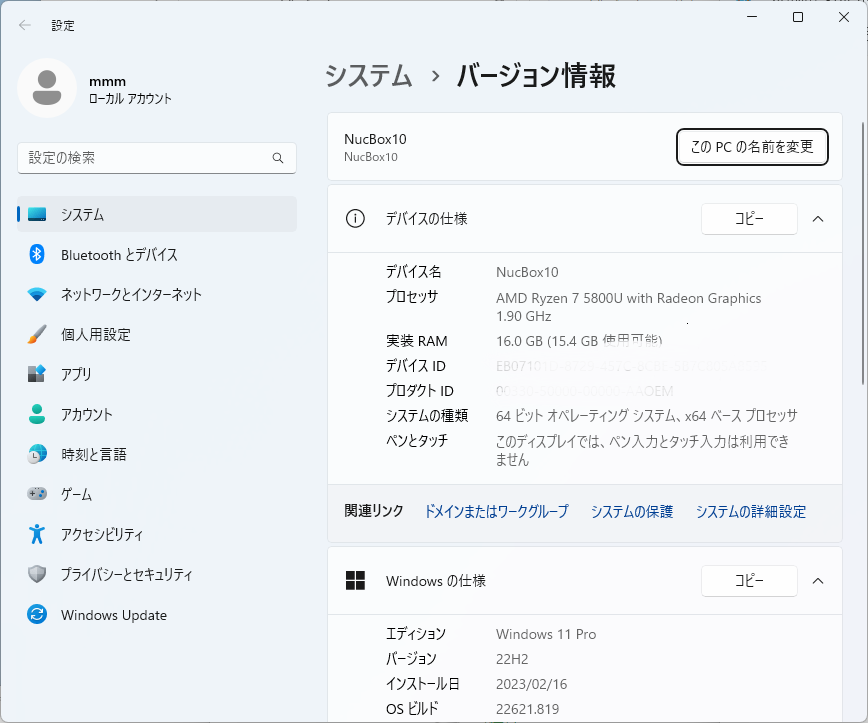Click the システム breadcrumb link

pos(369,75)
